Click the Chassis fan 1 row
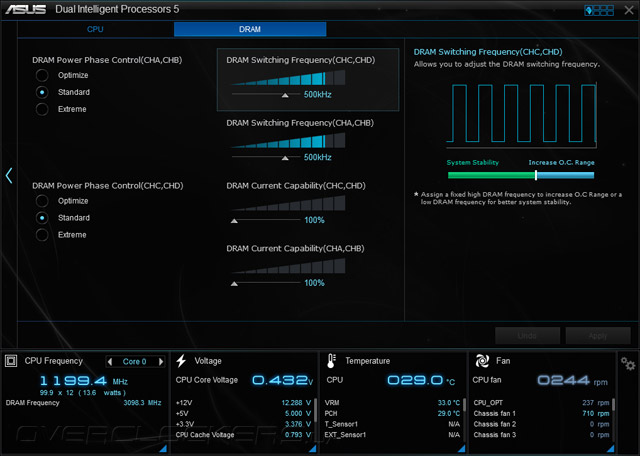The height and width of the screenshot is (456, 640). [541, 414]
